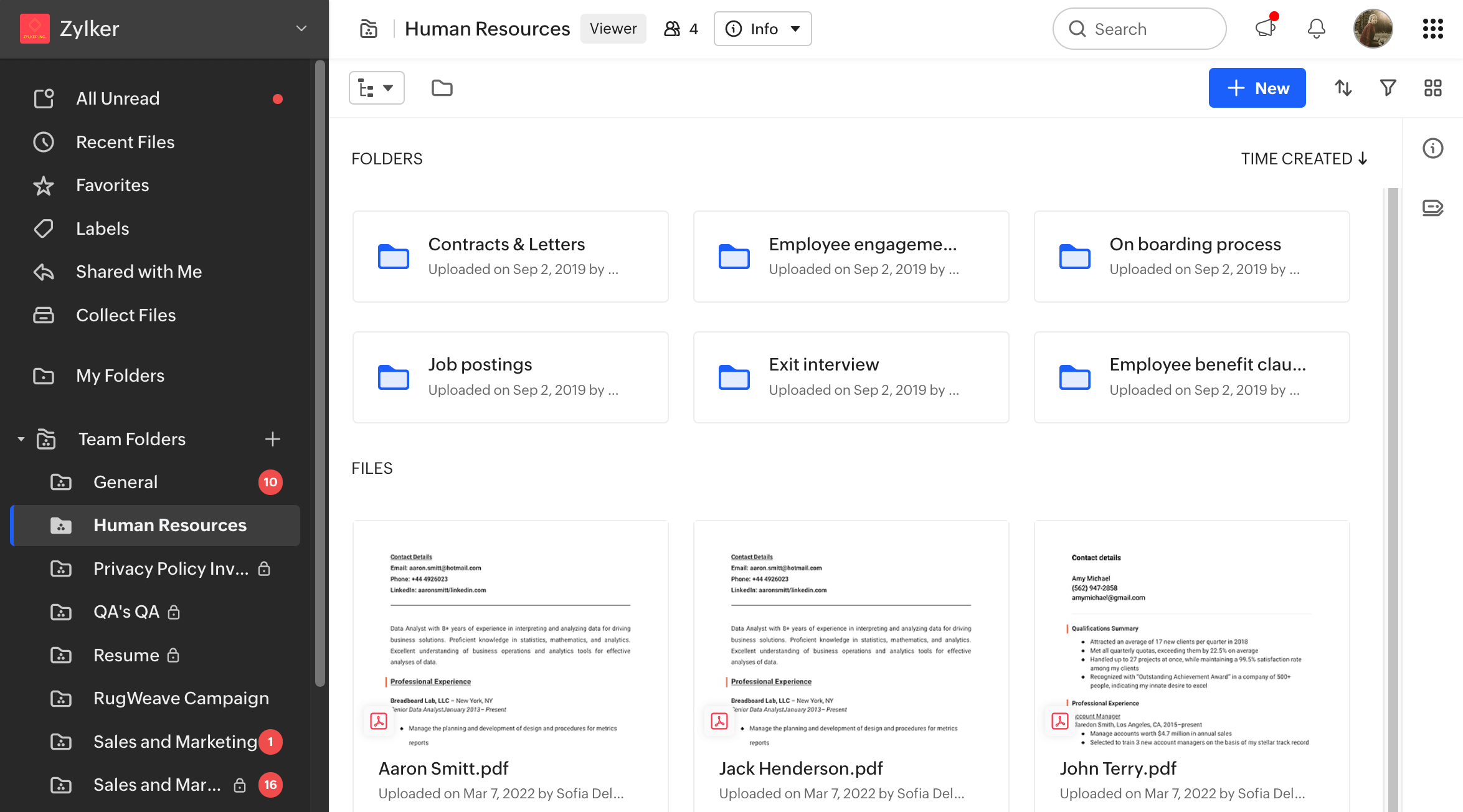The height and width of the screenshot is (812, 1463).
Task: Click the blue New button
Action: click(x=1257, y=88)
